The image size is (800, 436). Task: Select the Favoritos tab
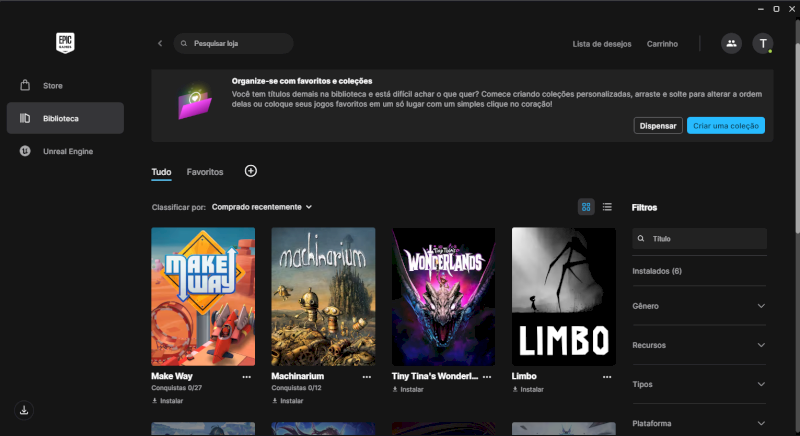pos(205,172)
